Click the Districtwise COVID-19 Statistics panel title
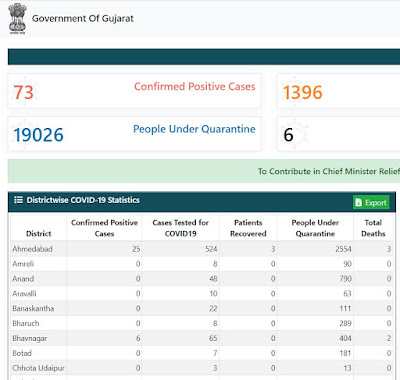Screen dimensions: 400x380 [83, 200]
